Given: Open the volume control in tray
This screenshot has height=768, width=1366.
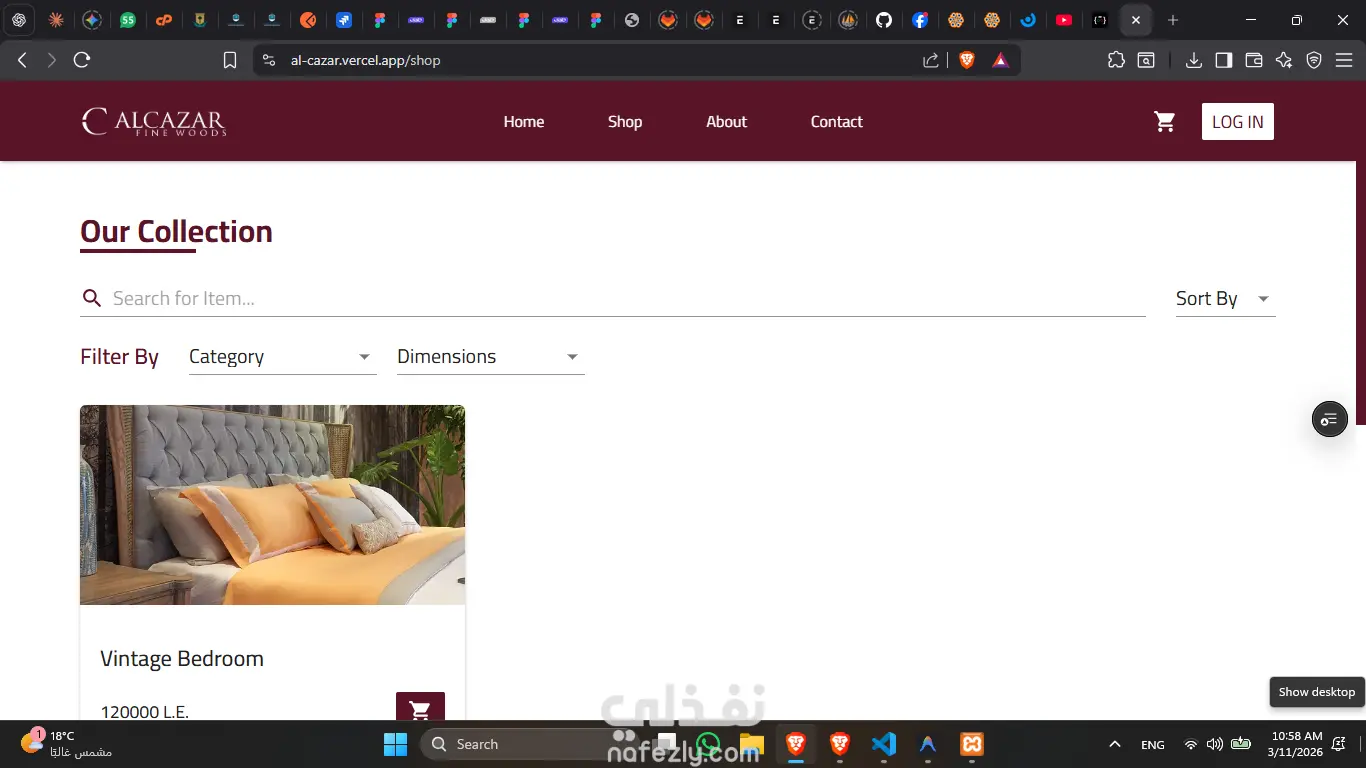Looking at the screenshot, I should 1215,744.
